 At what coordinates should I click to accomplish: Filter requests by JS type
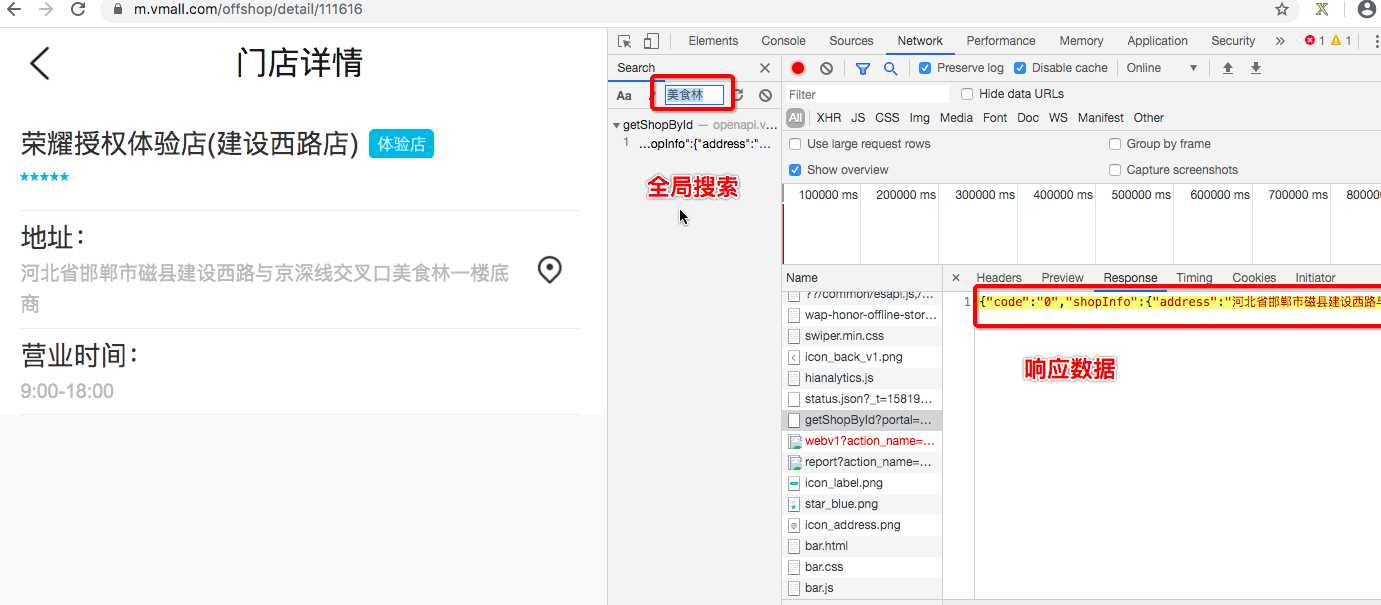click(x=858, y=118)
